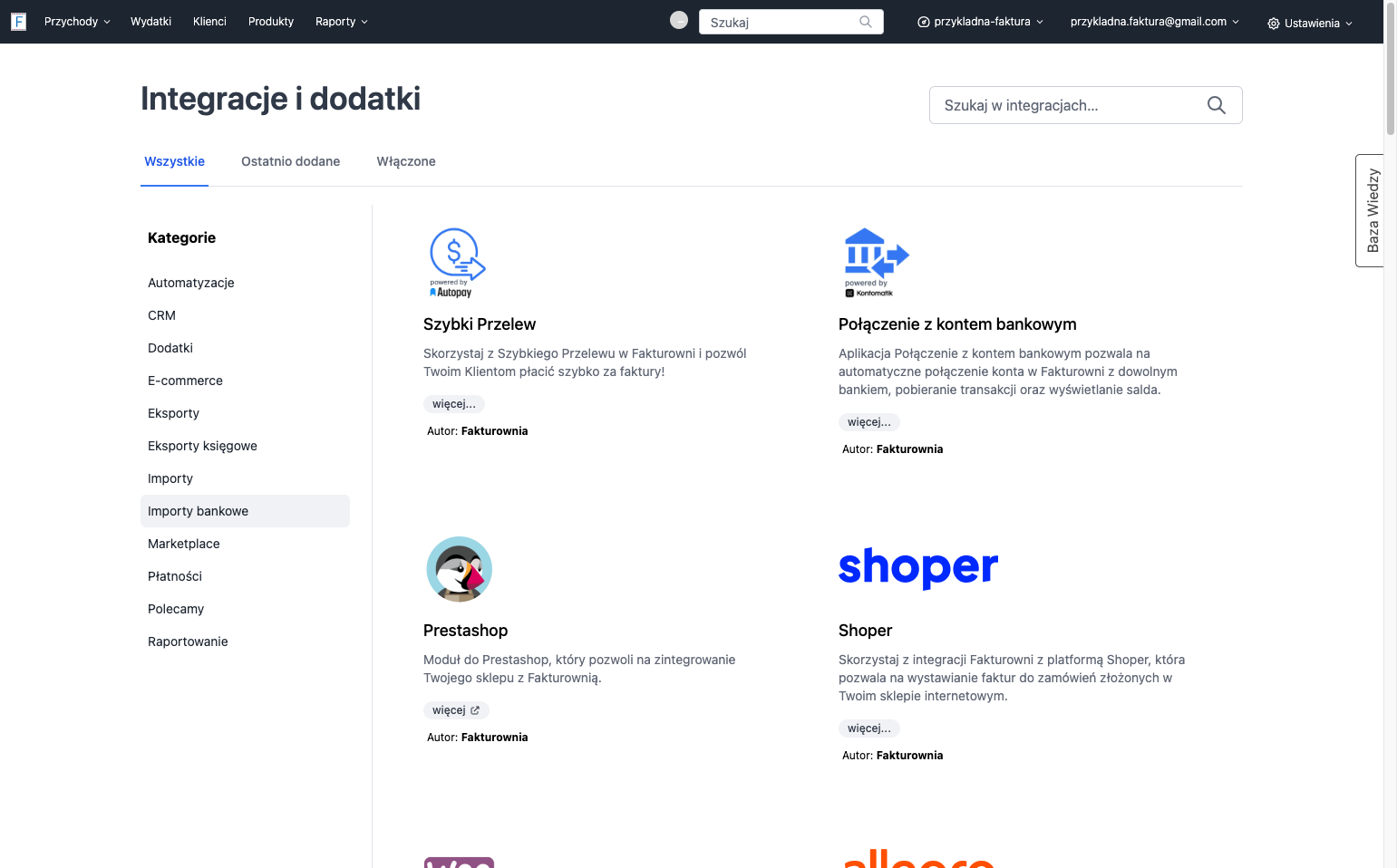The image size is (1397, 868).
Task: Open the przykladna-faktura account dropdown
Action: (x=981, y=22)
